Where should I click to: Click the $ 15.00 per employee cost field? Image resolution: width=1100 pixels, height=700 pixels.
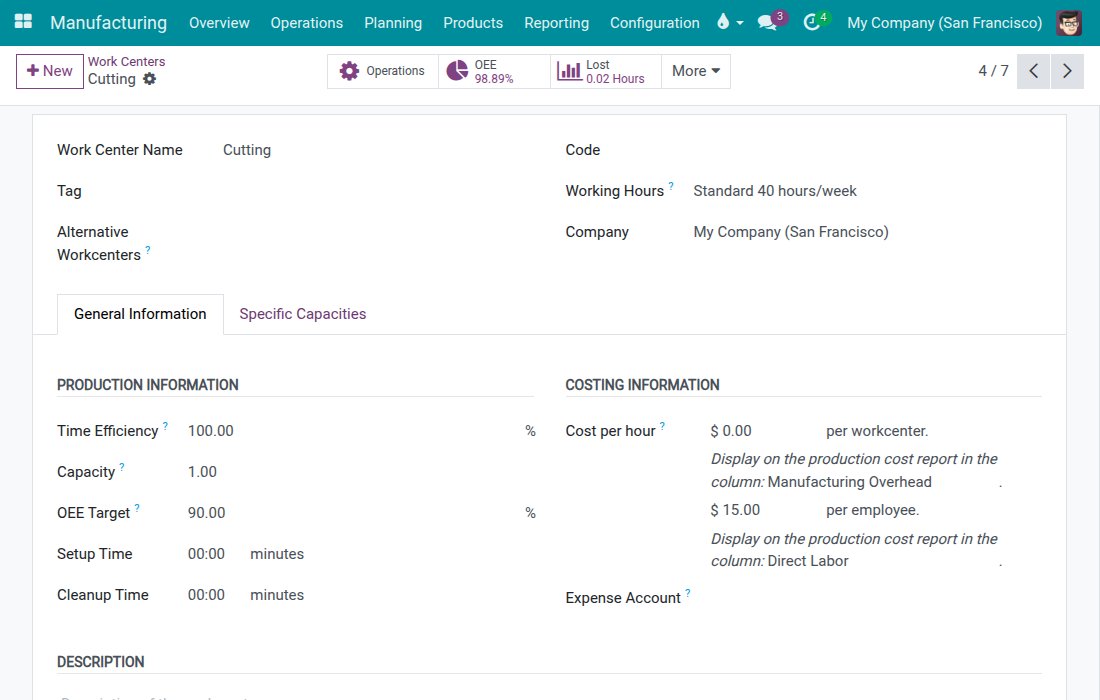765,510
